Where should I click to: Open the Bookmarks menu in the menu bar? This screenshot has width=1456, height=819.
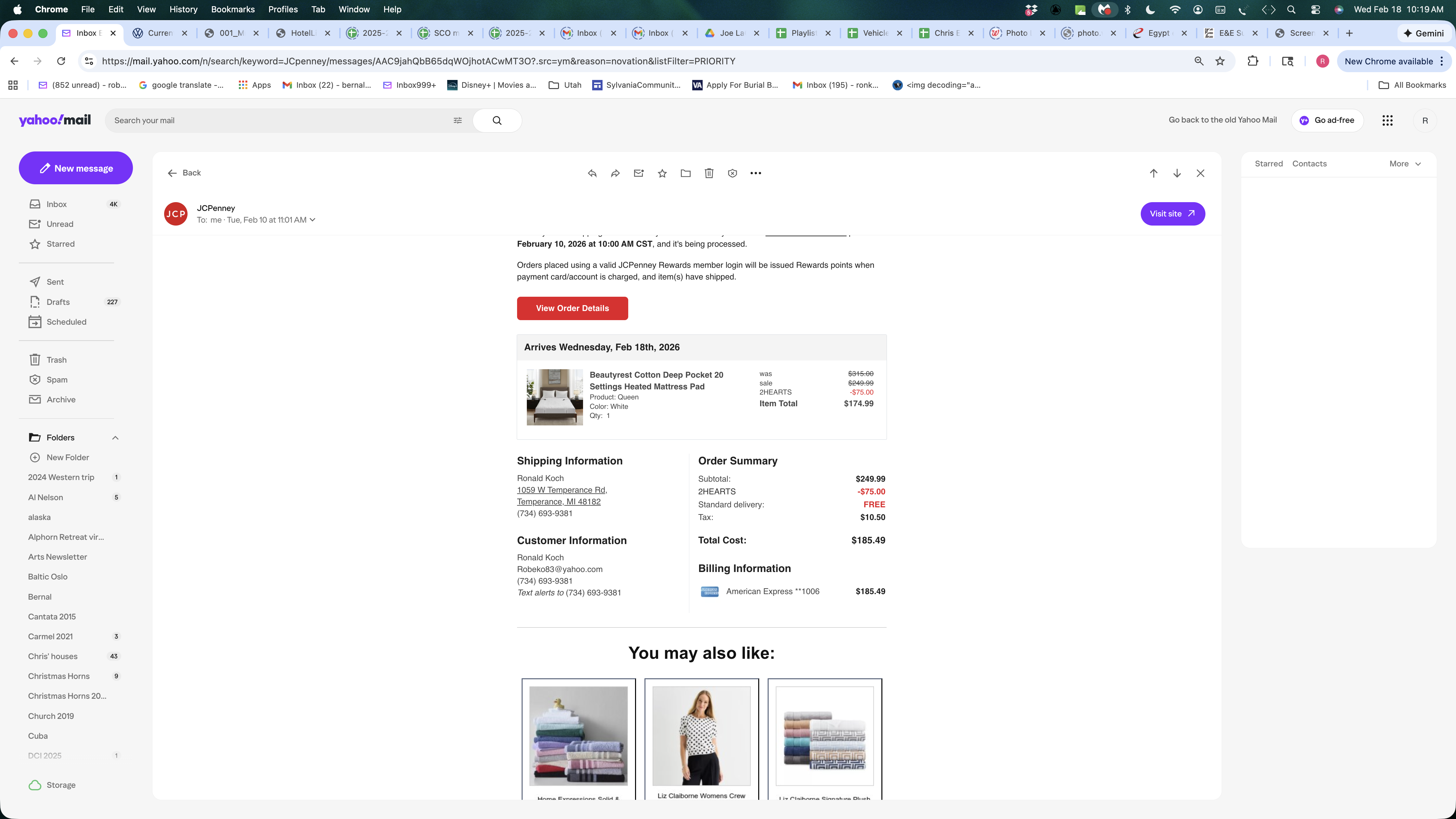click(x=232, y=9)
